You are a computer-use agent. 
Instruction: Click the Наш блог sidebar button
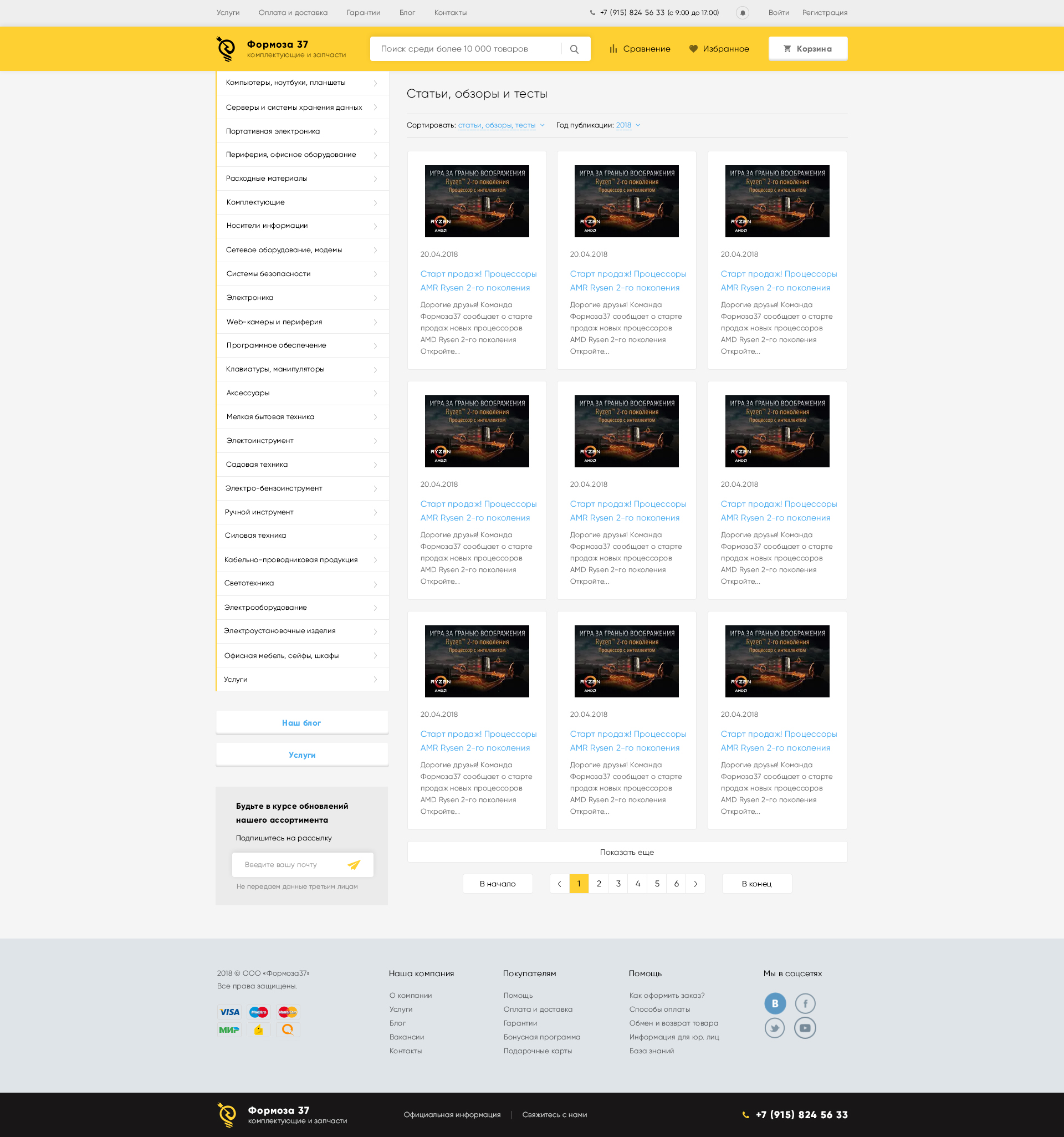(302, 723)
